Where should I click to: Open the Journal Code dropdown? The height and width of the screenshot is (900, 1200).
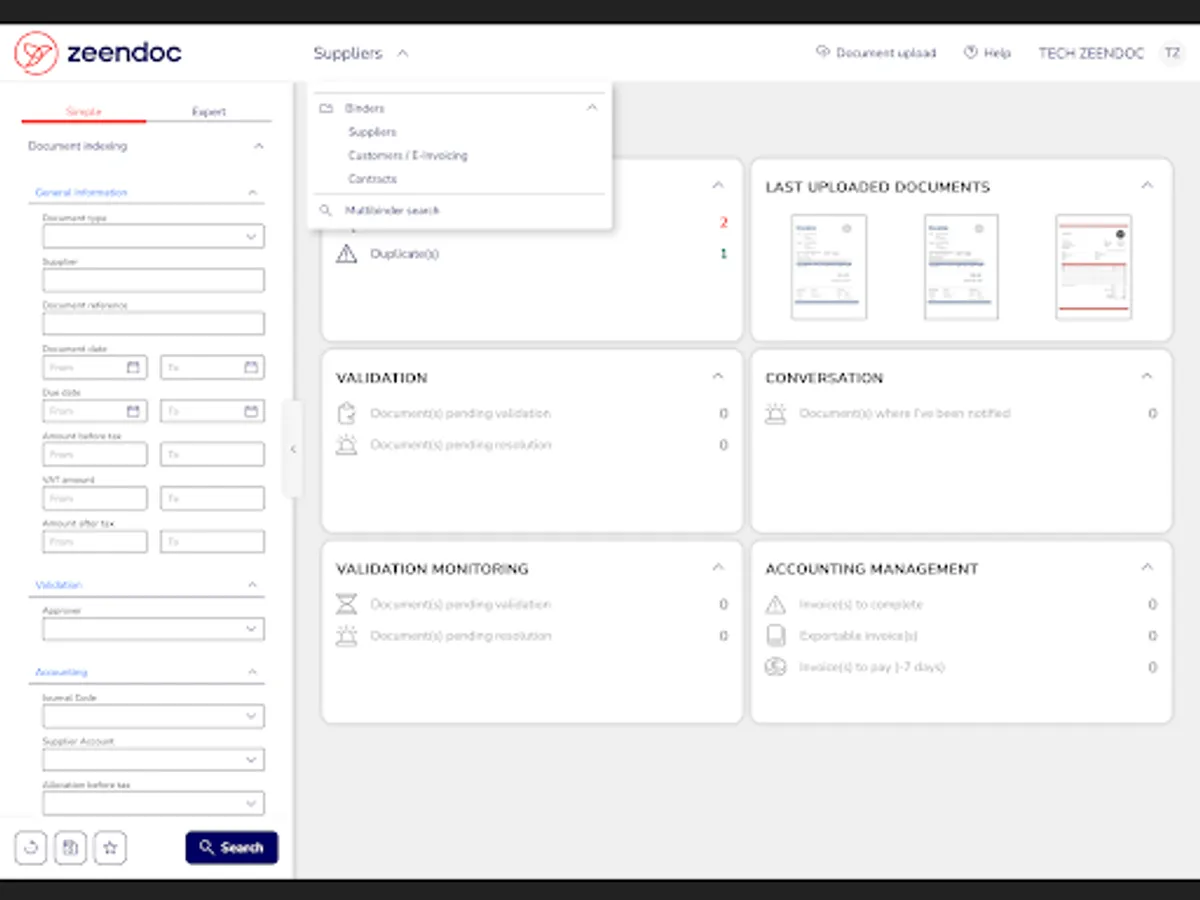tap(153, 715)
